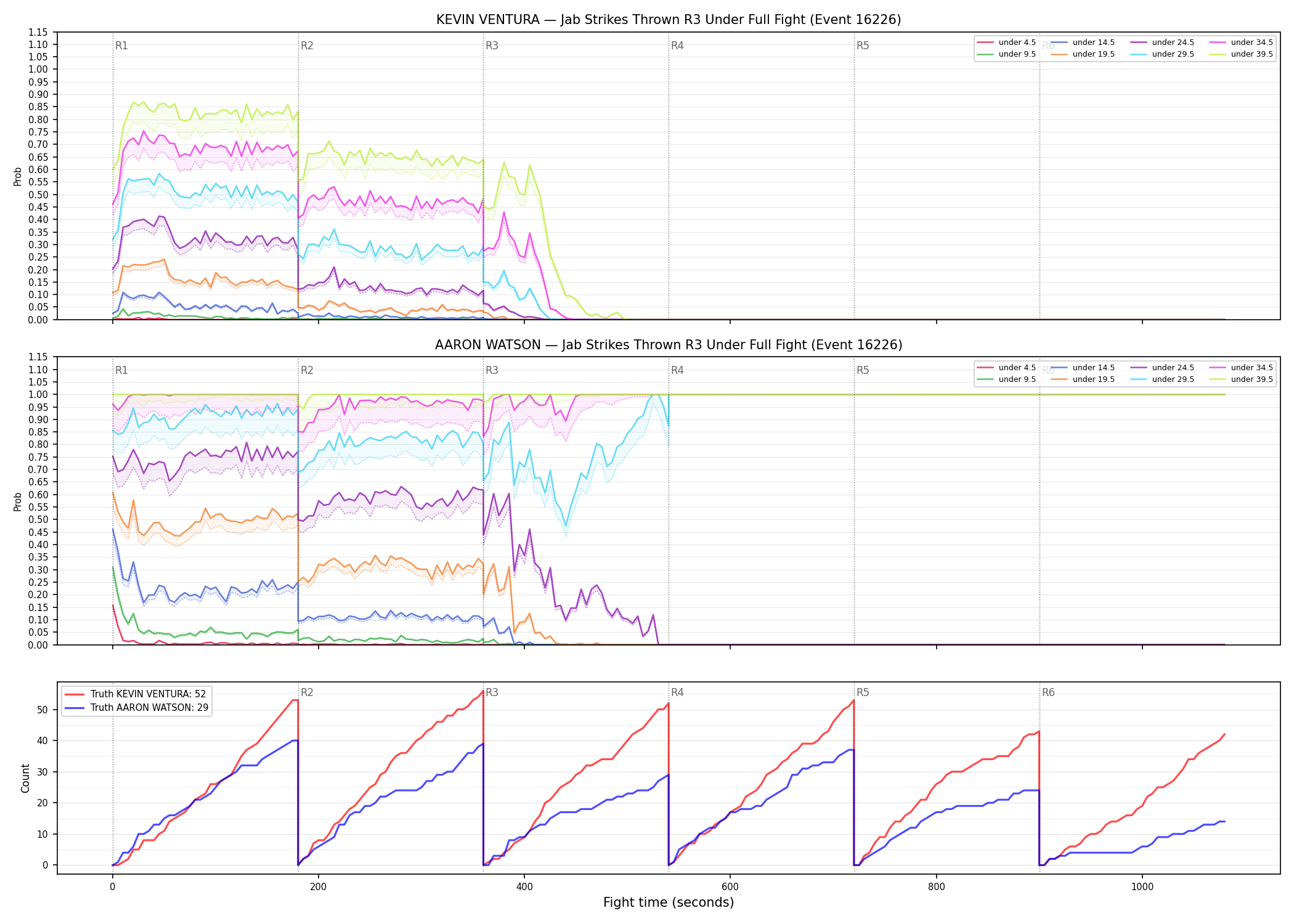Click purple 'under 24.5' line swatch, Ventura legend

coord(1139,43)
